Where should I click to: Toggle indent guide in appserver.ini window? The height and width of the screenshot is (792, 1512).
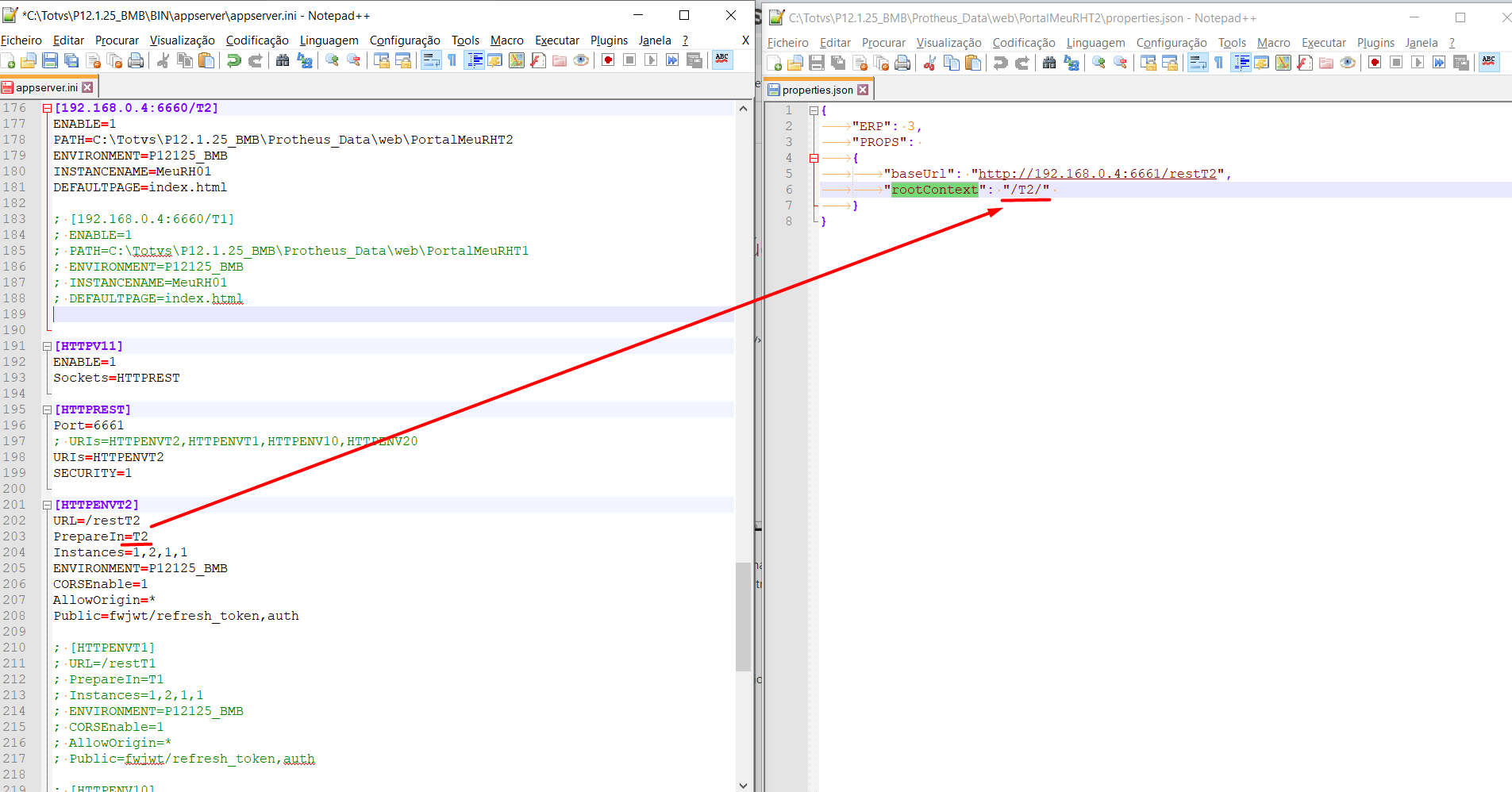475,60
